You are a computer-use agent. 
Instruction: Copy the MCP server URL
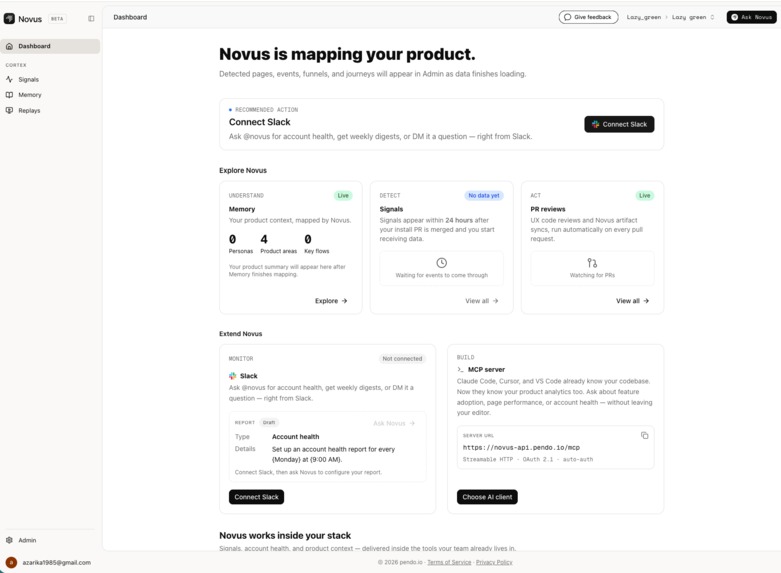[645, 435]
